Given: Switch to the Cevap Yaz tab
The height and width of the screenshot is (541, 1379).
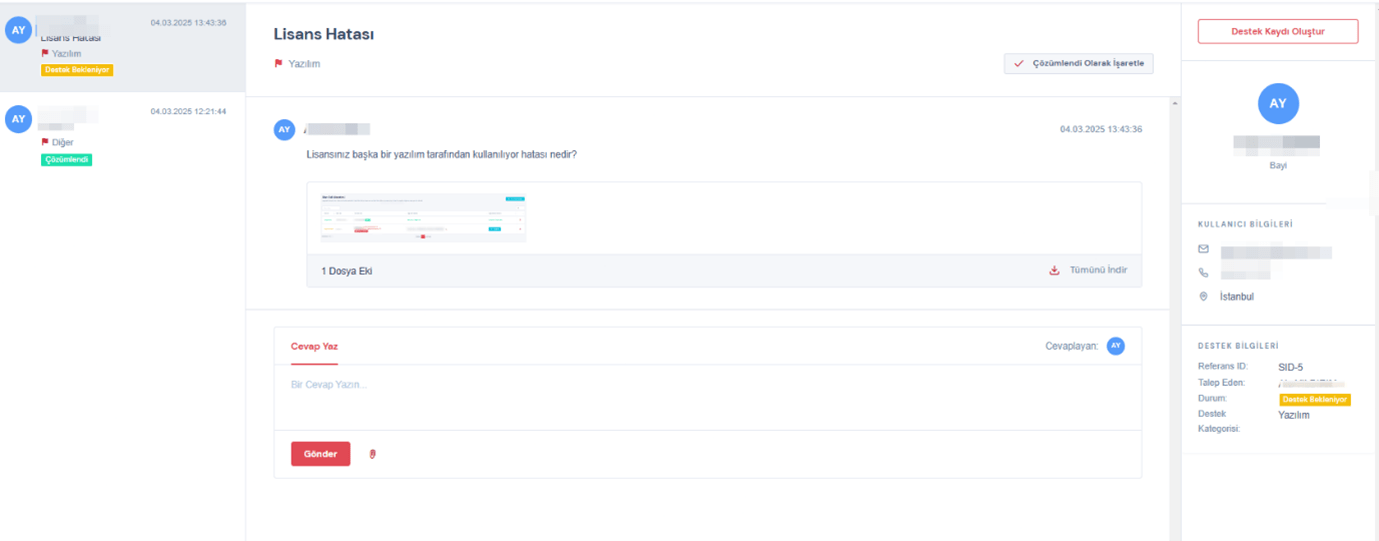Looking at the screenshot, I should (314, 346).
